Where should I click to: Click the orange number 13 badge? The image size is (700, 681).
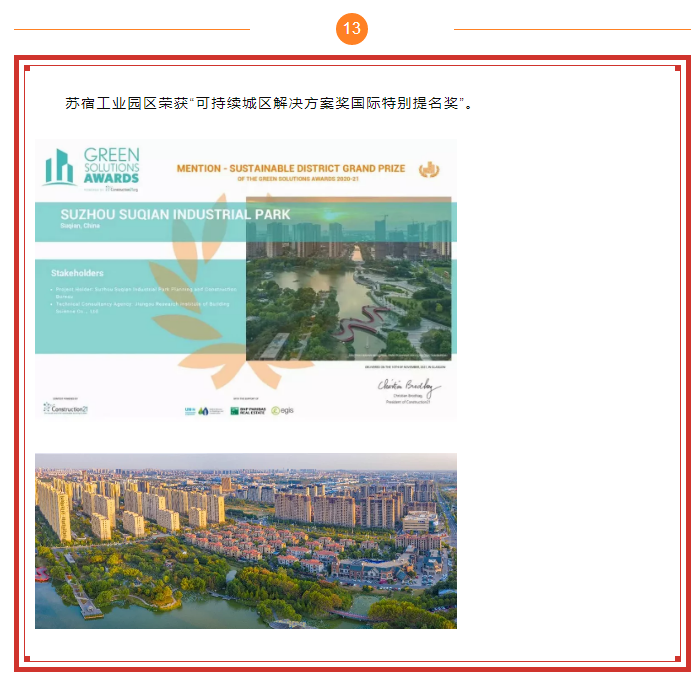click(x=351, y=28)
